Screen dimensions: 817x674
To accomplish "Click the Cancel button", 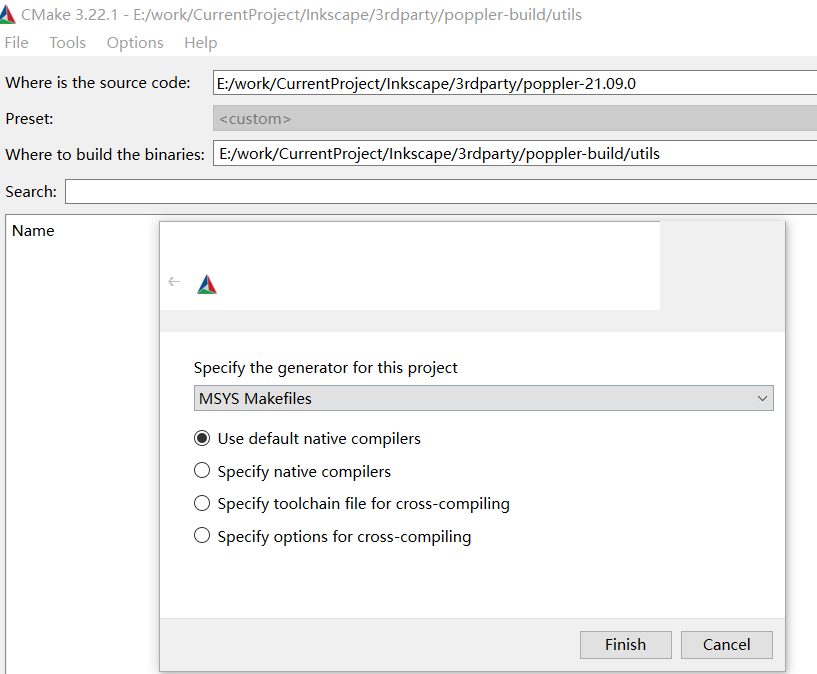I will [727, 645].
